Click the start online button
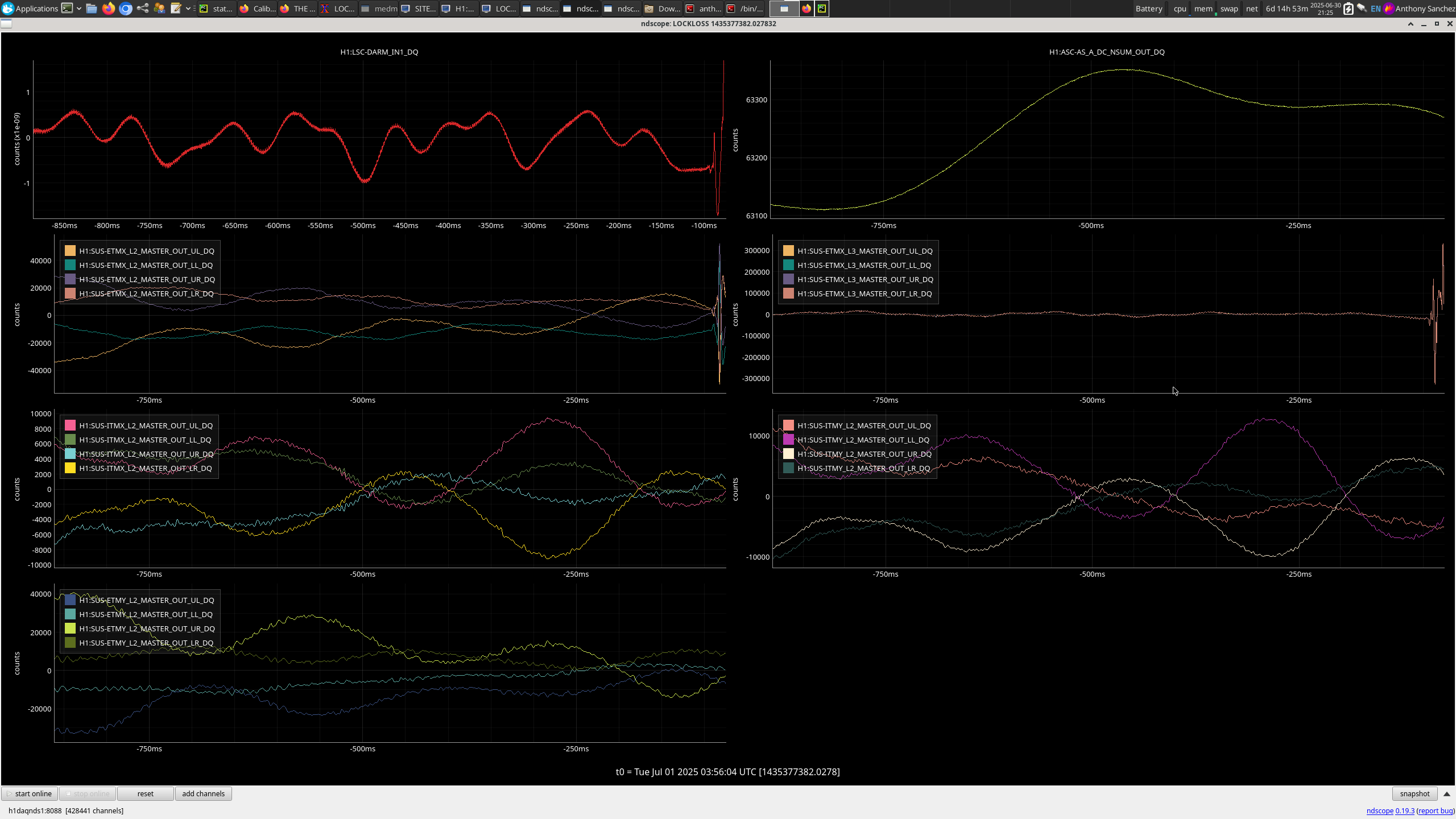1456x819 pixels. [30, 793]
